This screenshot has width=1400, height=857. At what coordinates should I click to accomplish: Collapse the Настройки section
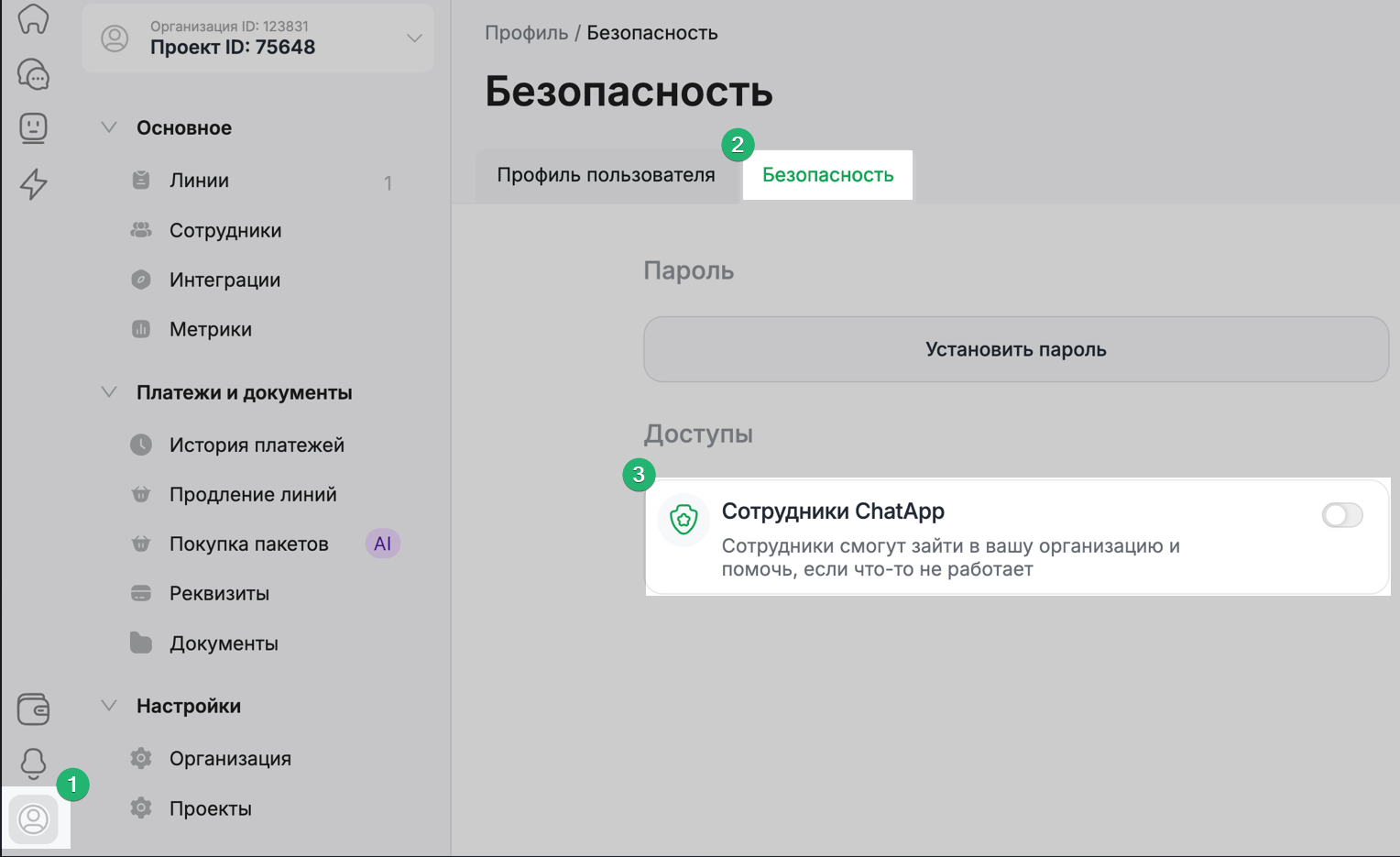[x=109, y=706]
